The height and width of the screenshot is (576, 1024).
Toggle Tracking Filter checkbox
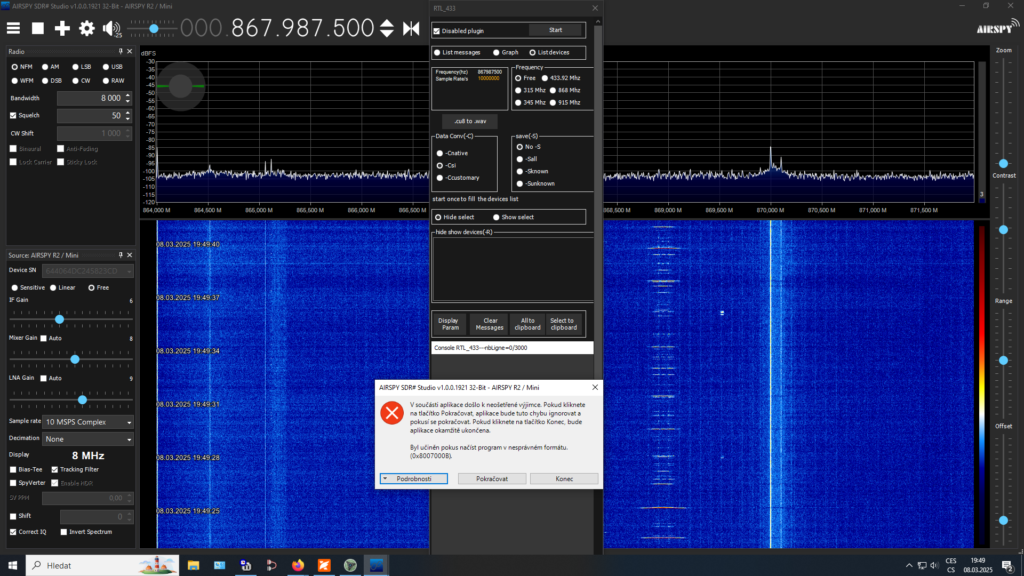click(x=55, y=470)
